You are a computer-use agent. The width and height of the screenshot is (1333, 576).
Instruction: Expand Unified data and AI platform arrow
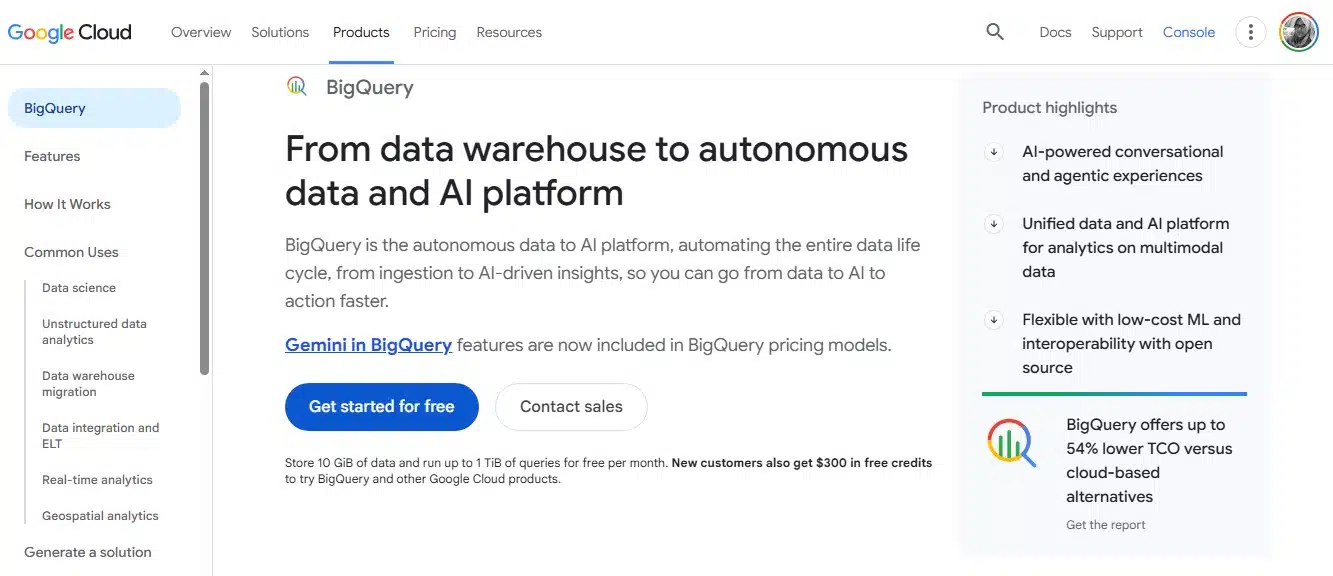[994, 224]
